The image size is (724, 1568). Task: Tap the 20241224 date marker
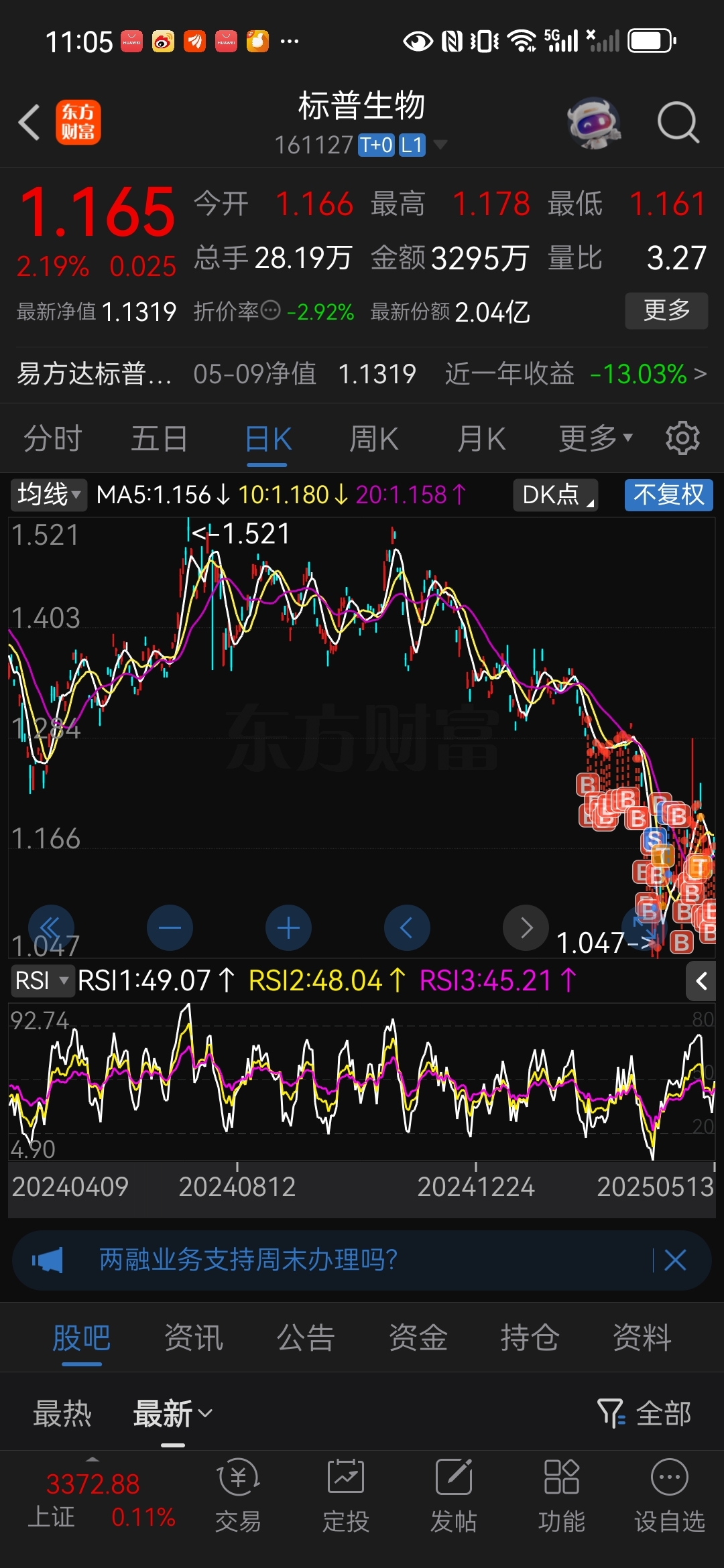tap(476, 1187)
